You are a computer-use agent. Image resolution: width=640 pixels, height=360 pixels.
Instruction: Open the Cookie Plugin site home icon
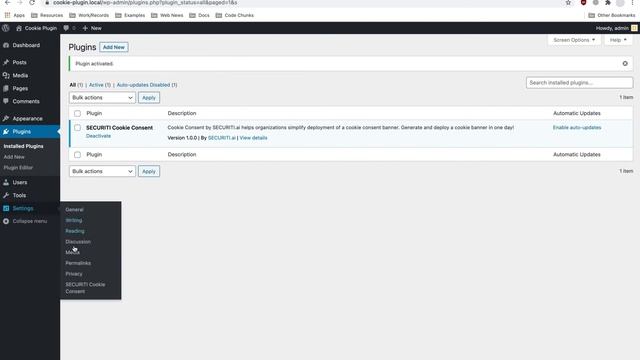click(19, 28)
